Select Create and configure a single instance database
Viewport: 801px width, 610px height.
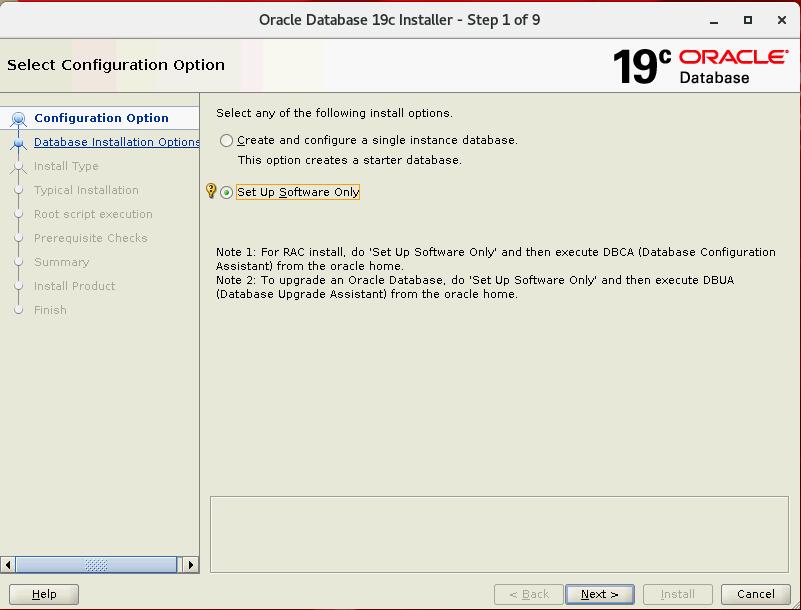(227, 141)
